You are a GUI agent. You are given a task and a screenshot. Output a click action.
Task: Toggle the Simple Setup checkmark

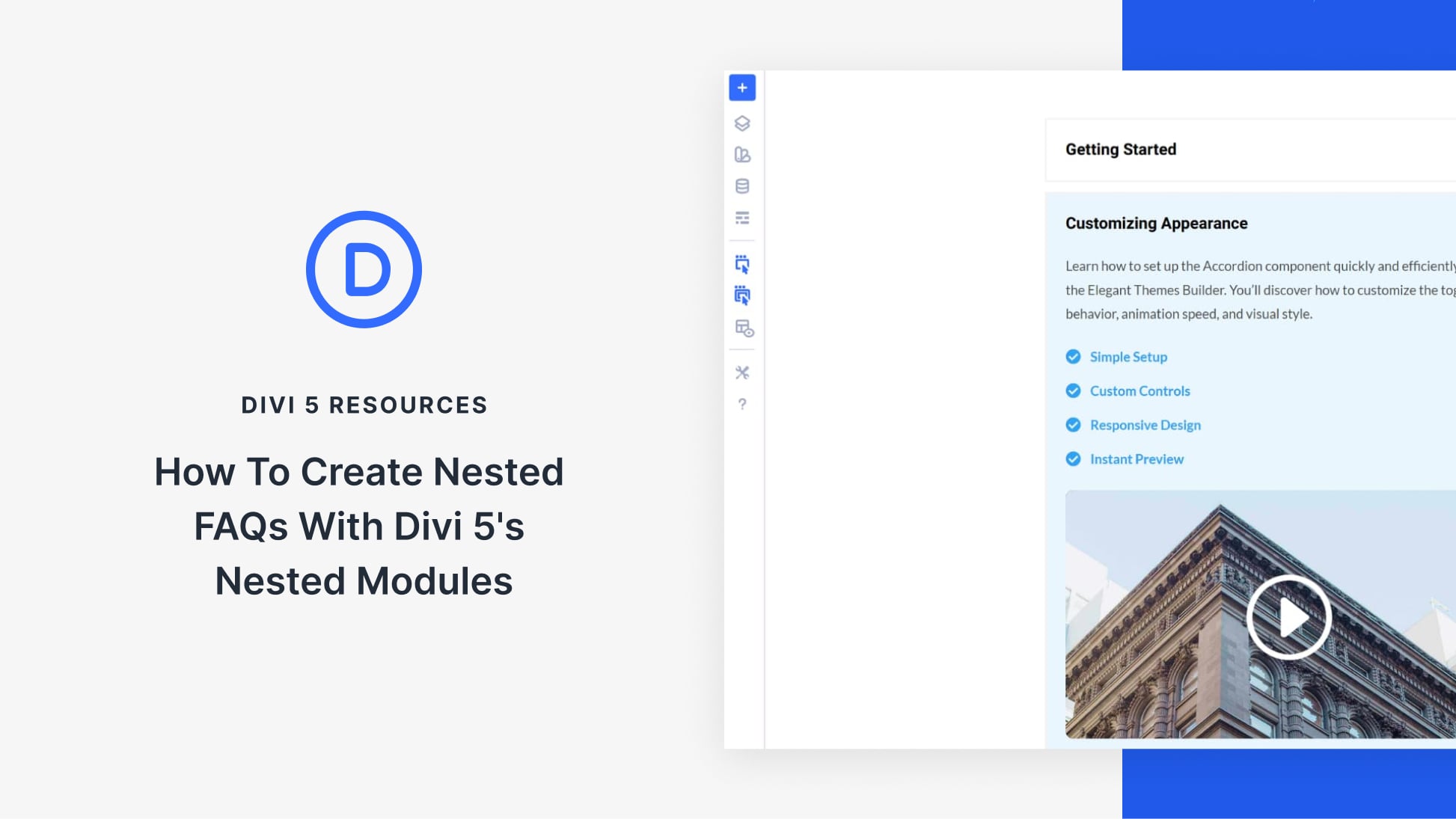click(x=1072, y=357)
